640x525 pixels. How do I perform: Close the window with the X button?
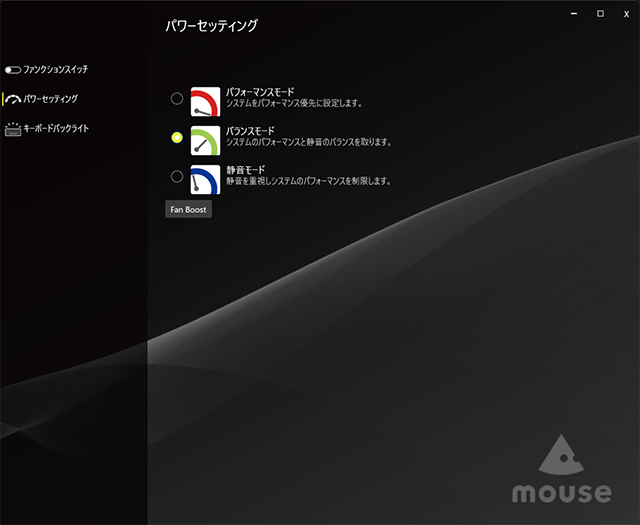[x=626, y=14]
